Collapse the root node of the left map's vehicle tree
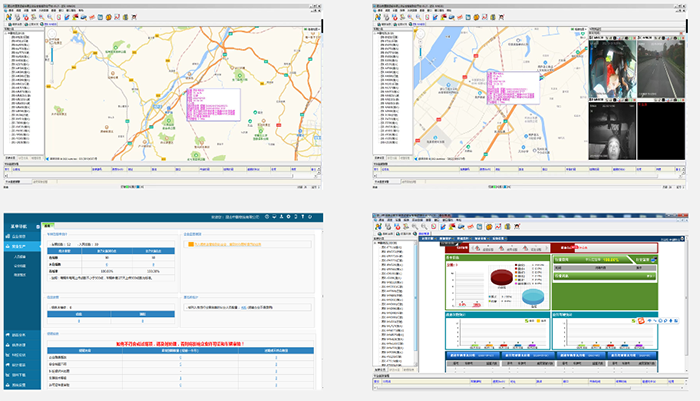This screenshot has width=700, height=401. (x=7, y=31)
